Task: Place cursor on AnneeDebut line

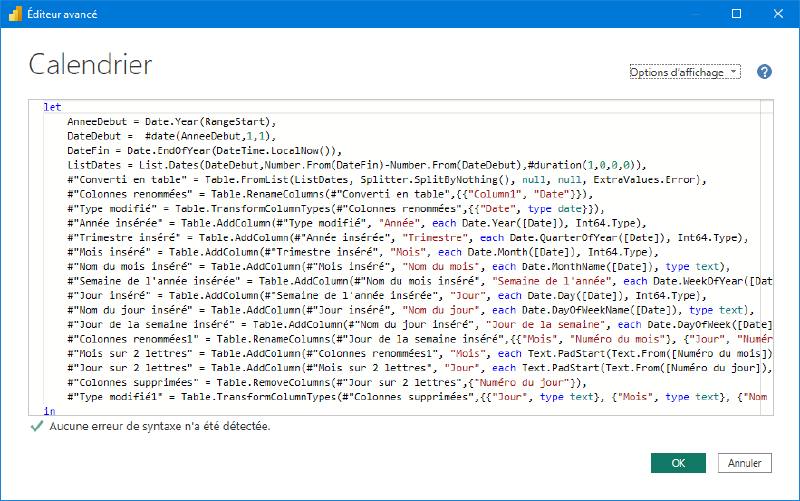Action: tap(171, 121)
